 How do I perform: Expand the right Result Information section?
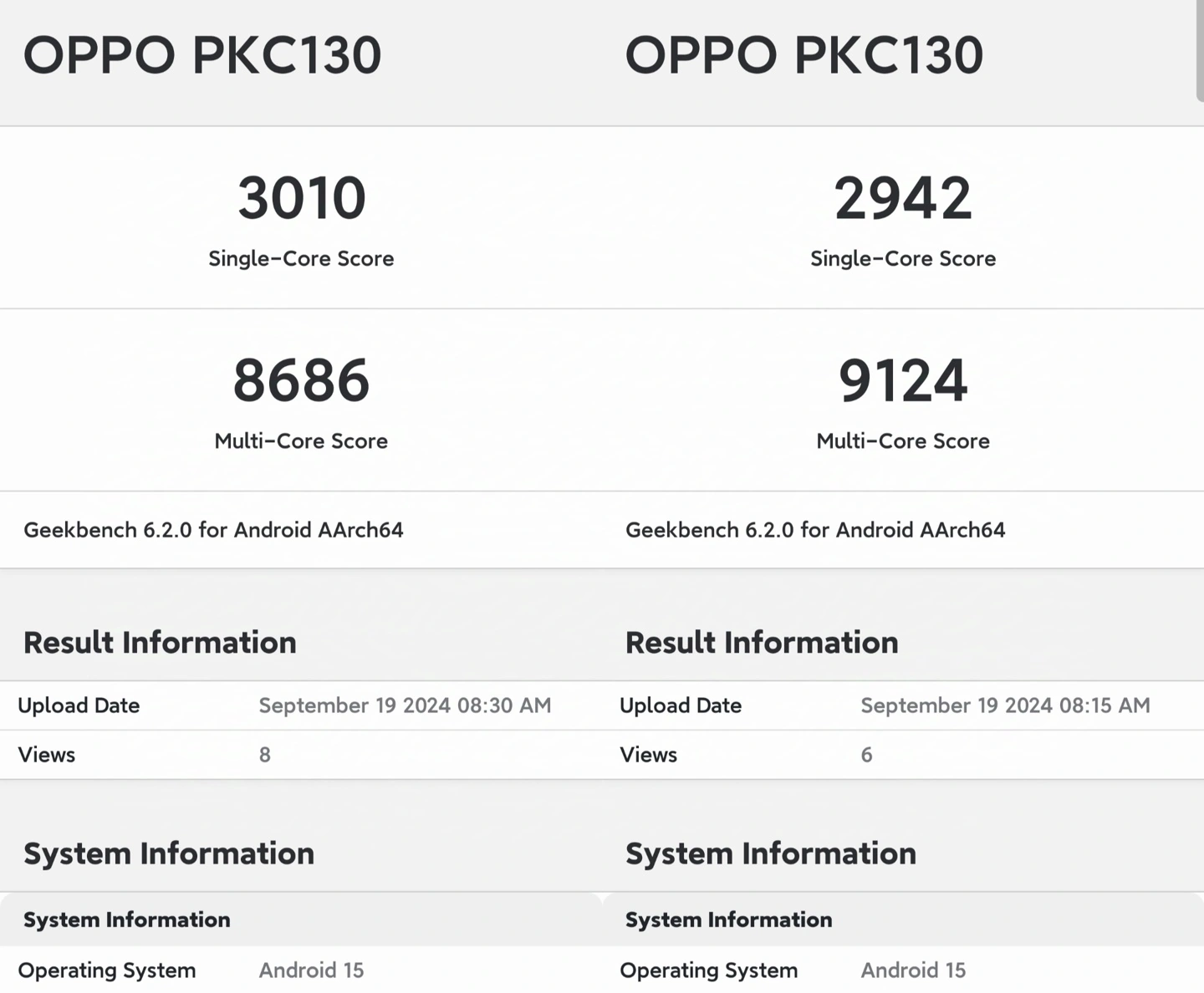(762, 642)
